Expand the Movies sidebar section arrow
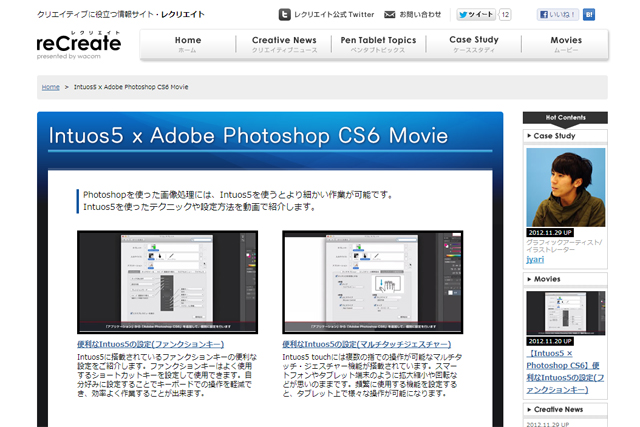Screen dimensions: 640x427 pos(529,279)
